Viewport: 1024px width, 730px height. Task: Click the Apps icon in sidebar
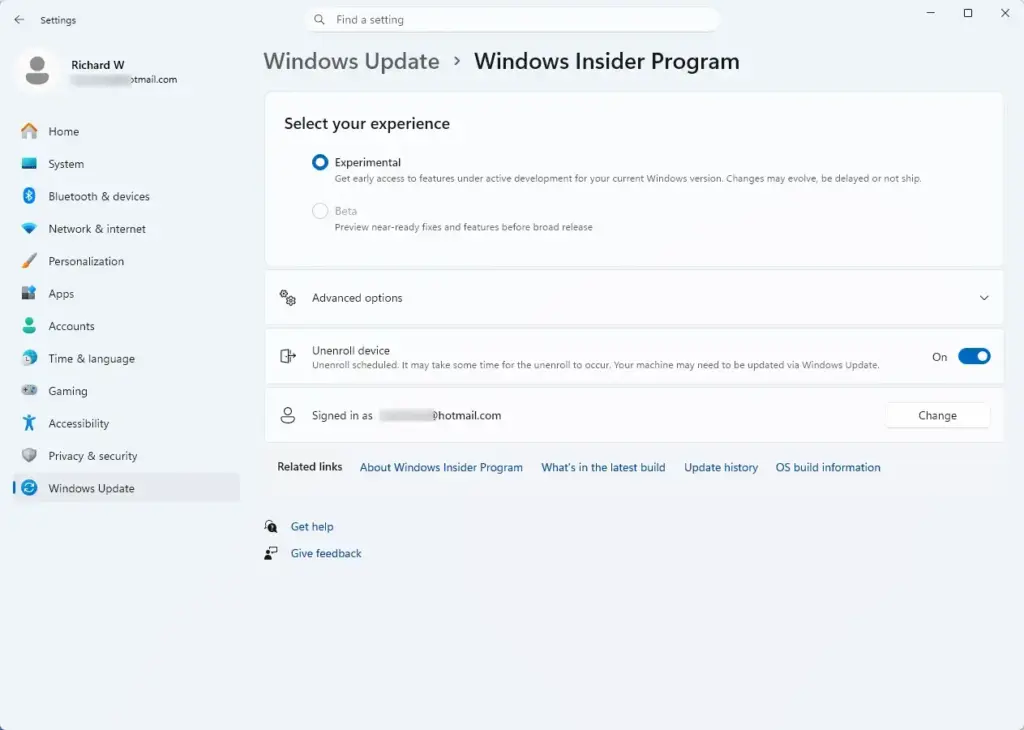click(x=29, y=293)
